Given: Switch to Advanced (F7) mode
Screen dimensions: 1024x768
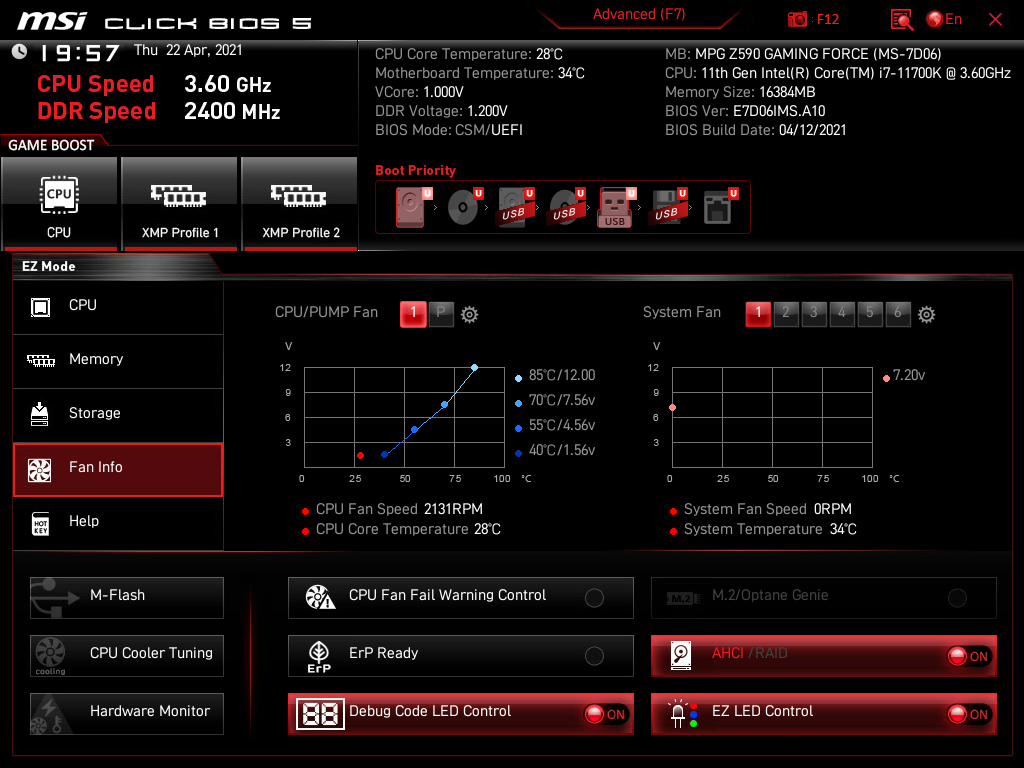Looking at the screenshot, I should point(639,14).
